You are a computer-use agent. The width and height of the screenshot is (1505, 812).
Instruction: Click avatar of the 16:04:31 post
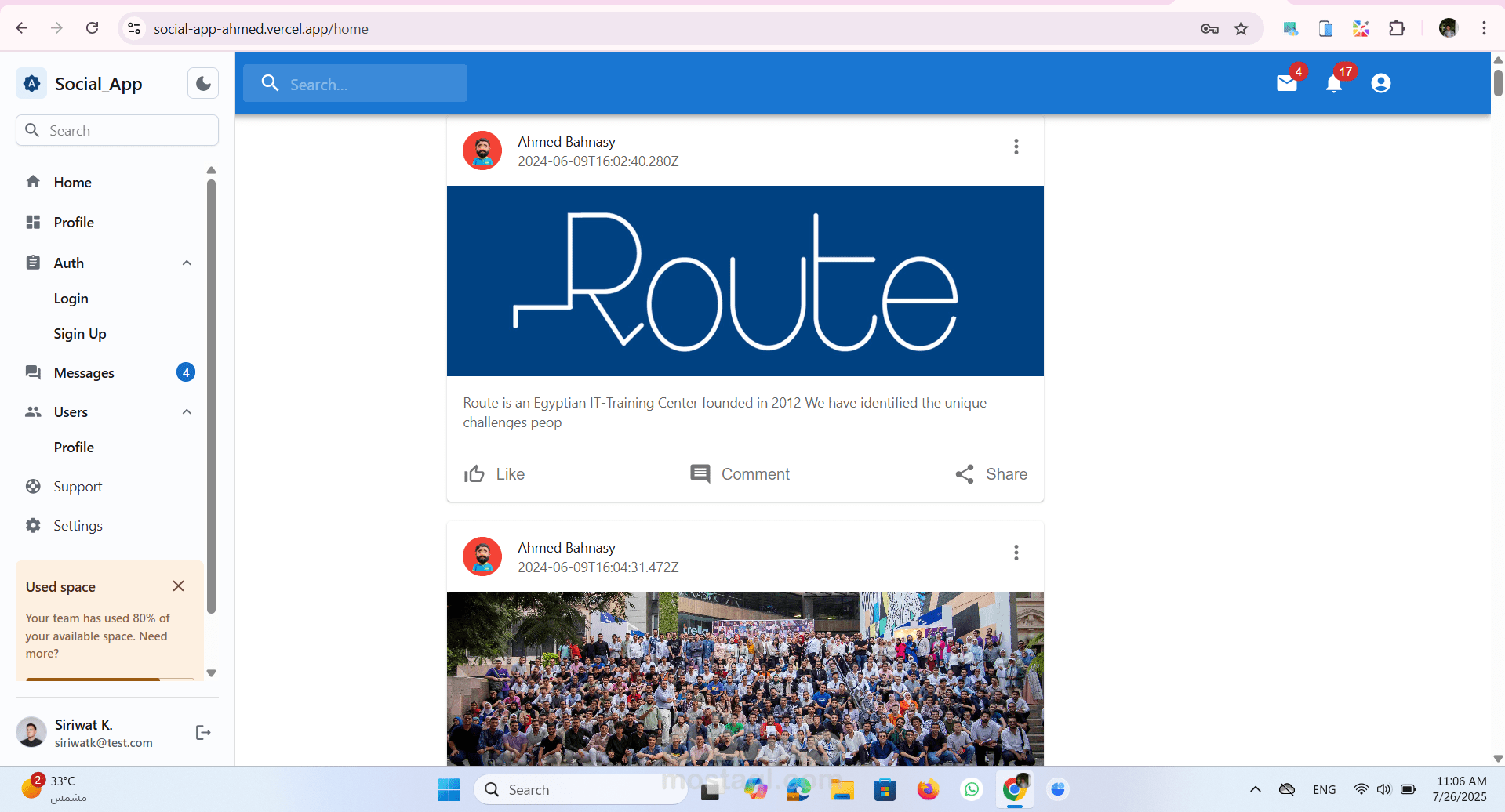point(482,556)
